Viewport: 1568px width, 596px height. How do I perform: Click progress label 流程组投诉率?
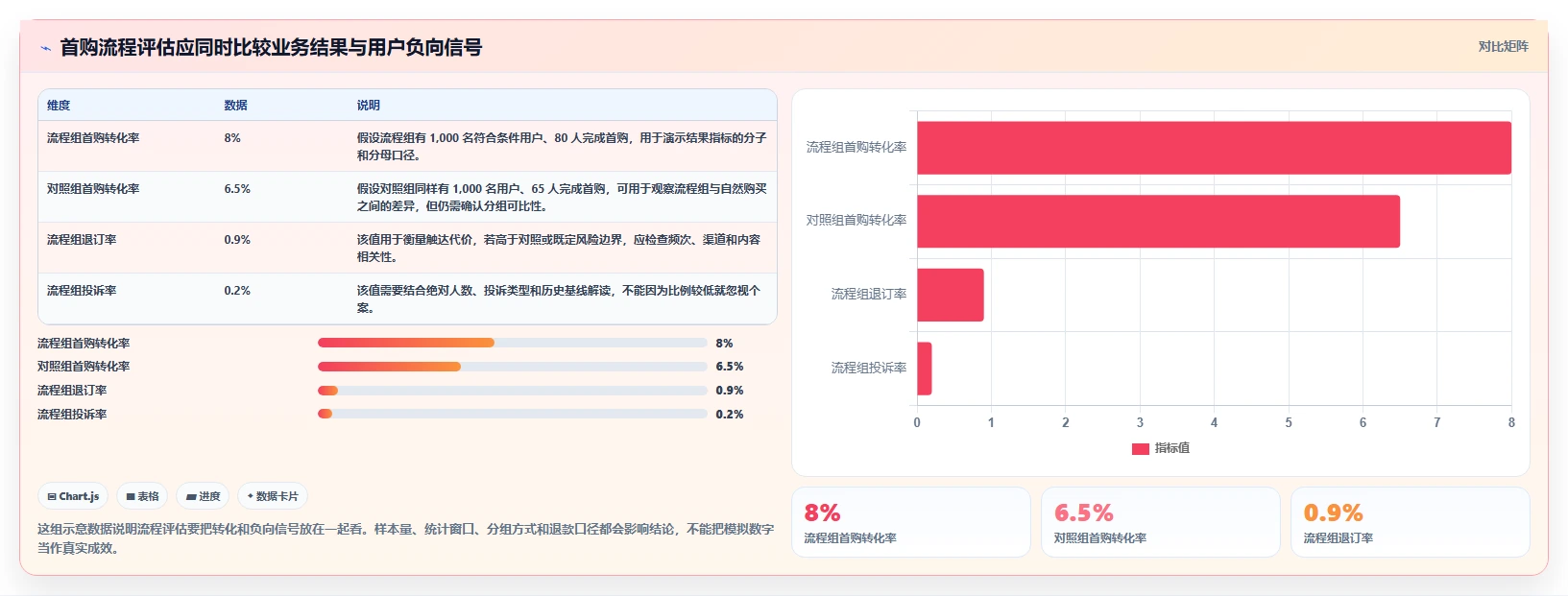(x=72, y=415)
